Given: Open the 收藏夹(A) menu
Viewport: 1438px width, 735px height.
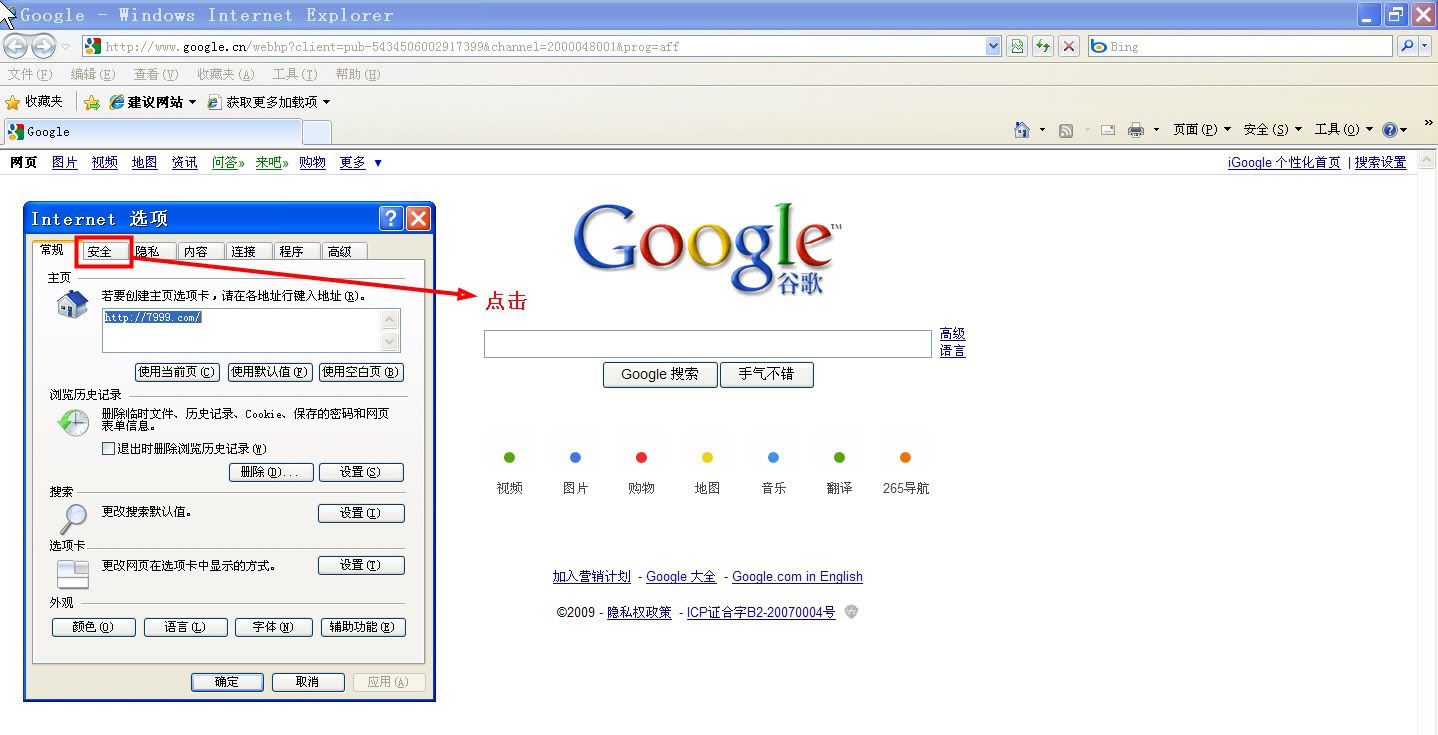Looking at the screenshot, I should click(x=226, y=74).
